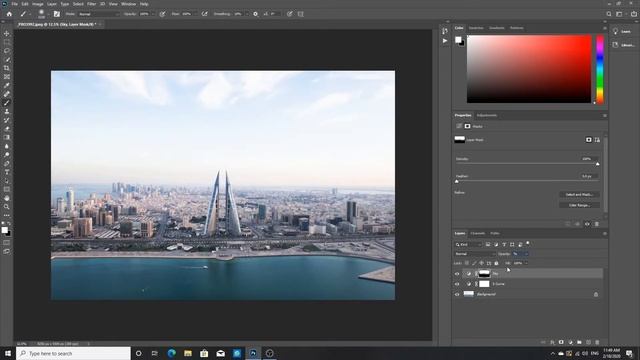
Task: Open Kind filter dropdown in Layers
Action: coord(469,244)
